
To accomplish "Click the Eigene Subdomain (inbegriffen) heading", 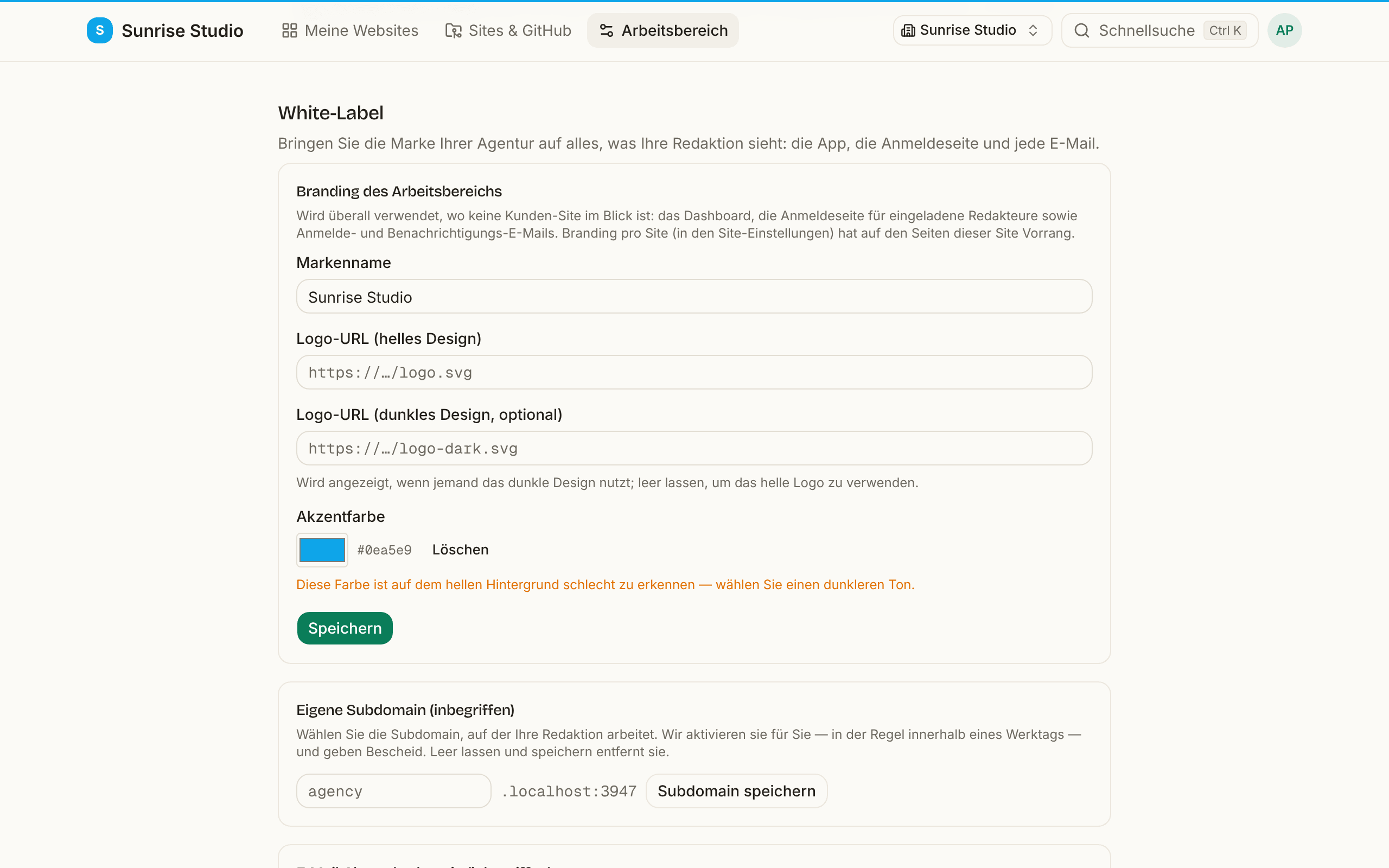I will (405, 710).
